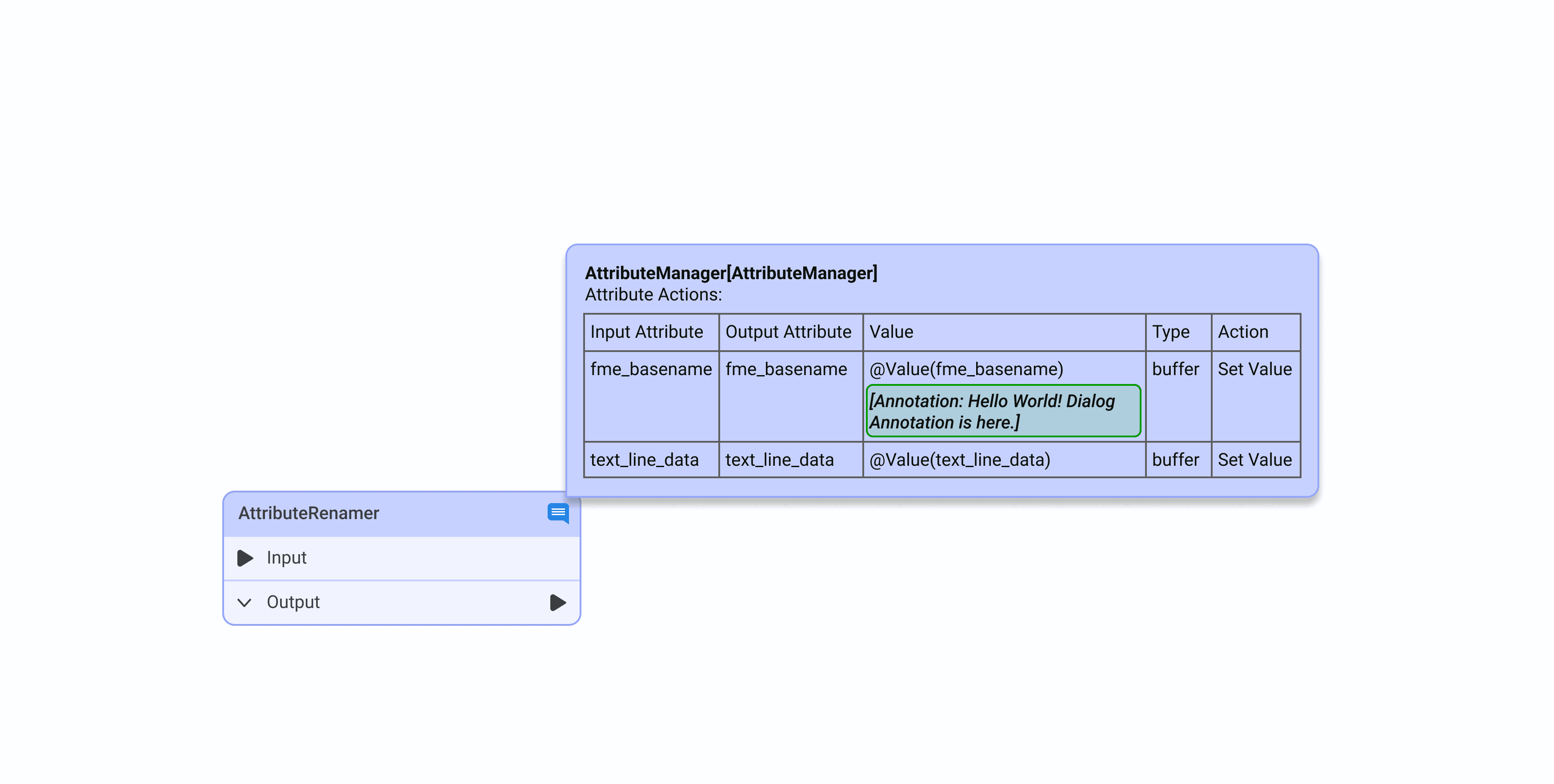Click the @Value(fme_basename) cell
The width and height of the screenshot is (1554, 784).
coord(966,369)
